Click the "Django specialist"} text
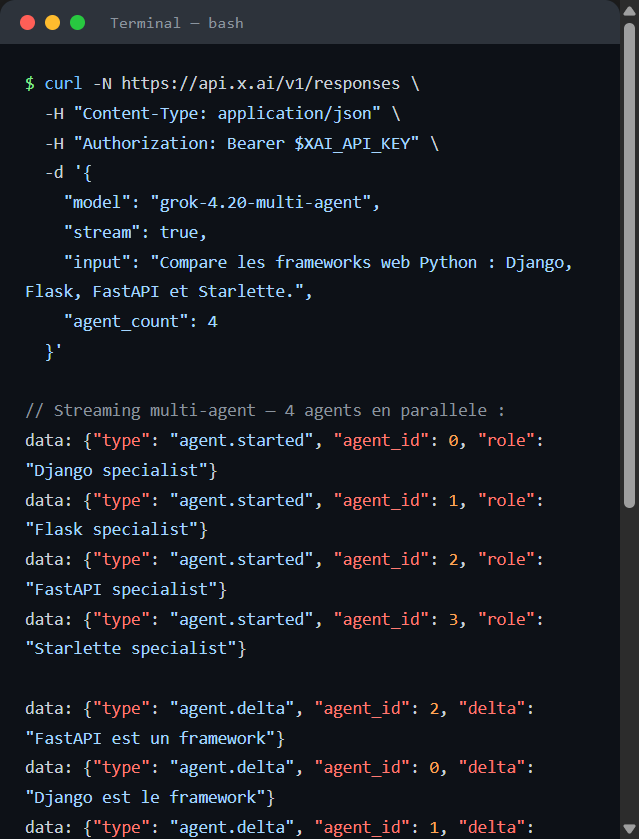Screen dimensions: 639x839 pyautogui.click(x=121, y=471)
